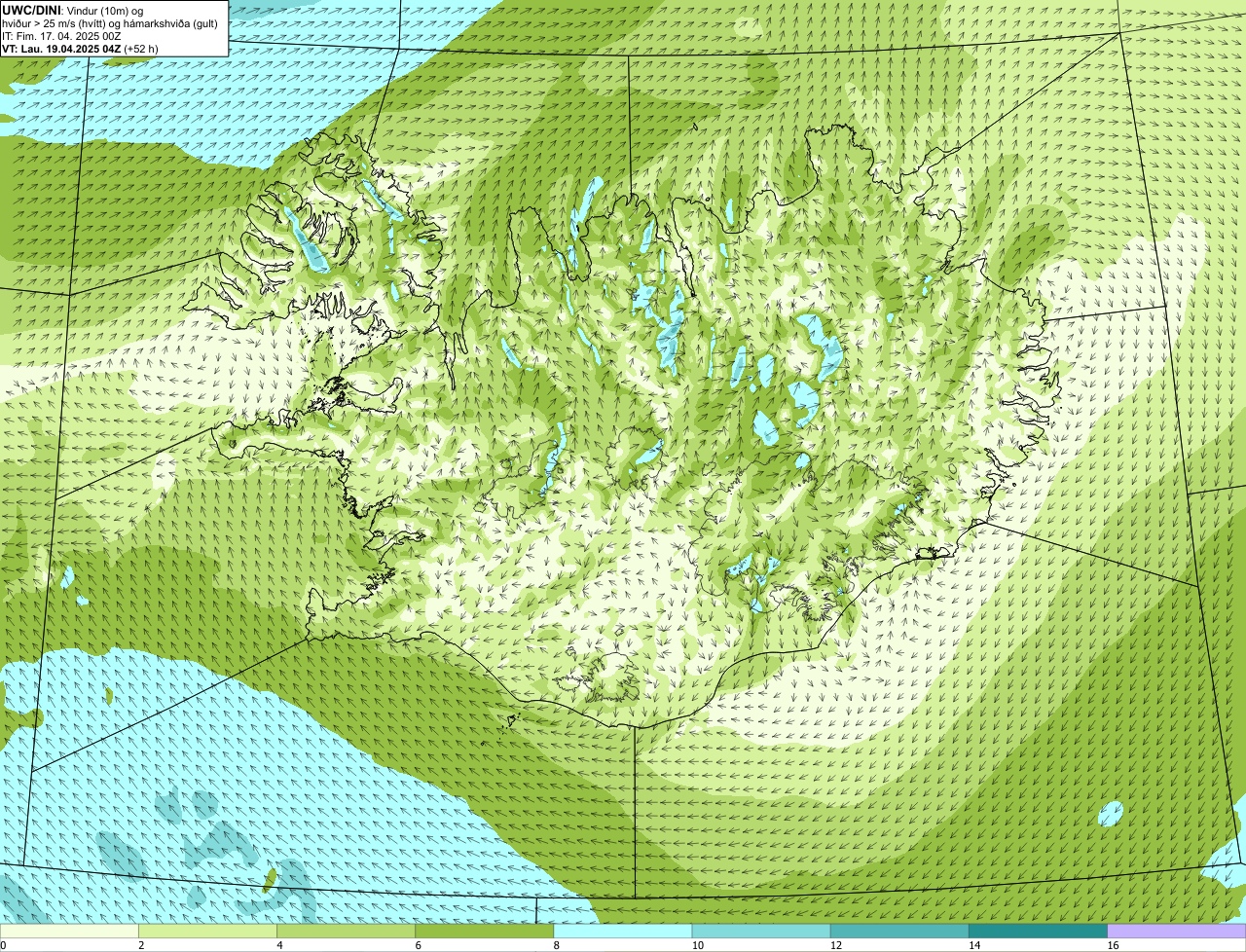The width and height of the screenshot is (1246, 952).
Task: Click the legend label "10"
Action: coord(697,945)
